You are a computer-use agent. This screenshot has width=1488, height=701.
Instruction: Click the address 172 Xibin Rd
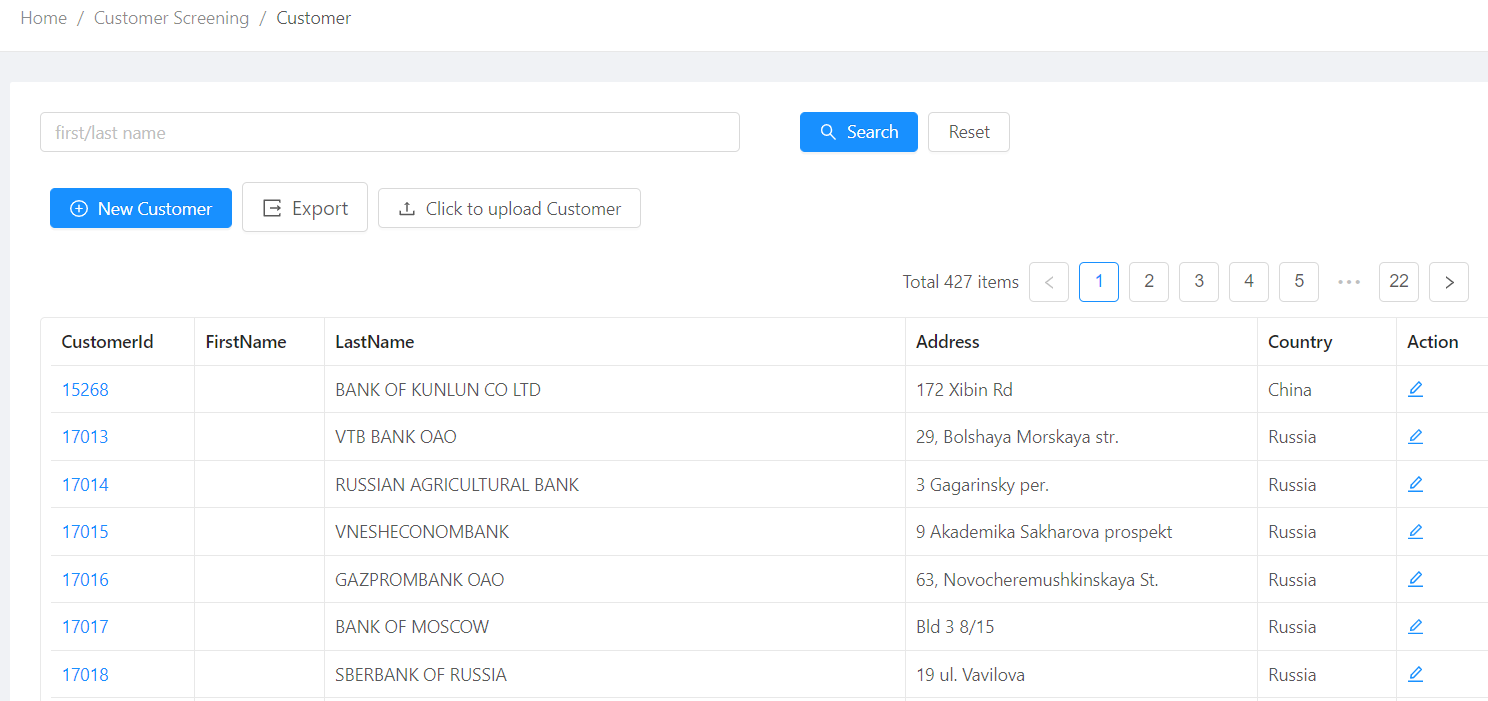click(964, 390)
